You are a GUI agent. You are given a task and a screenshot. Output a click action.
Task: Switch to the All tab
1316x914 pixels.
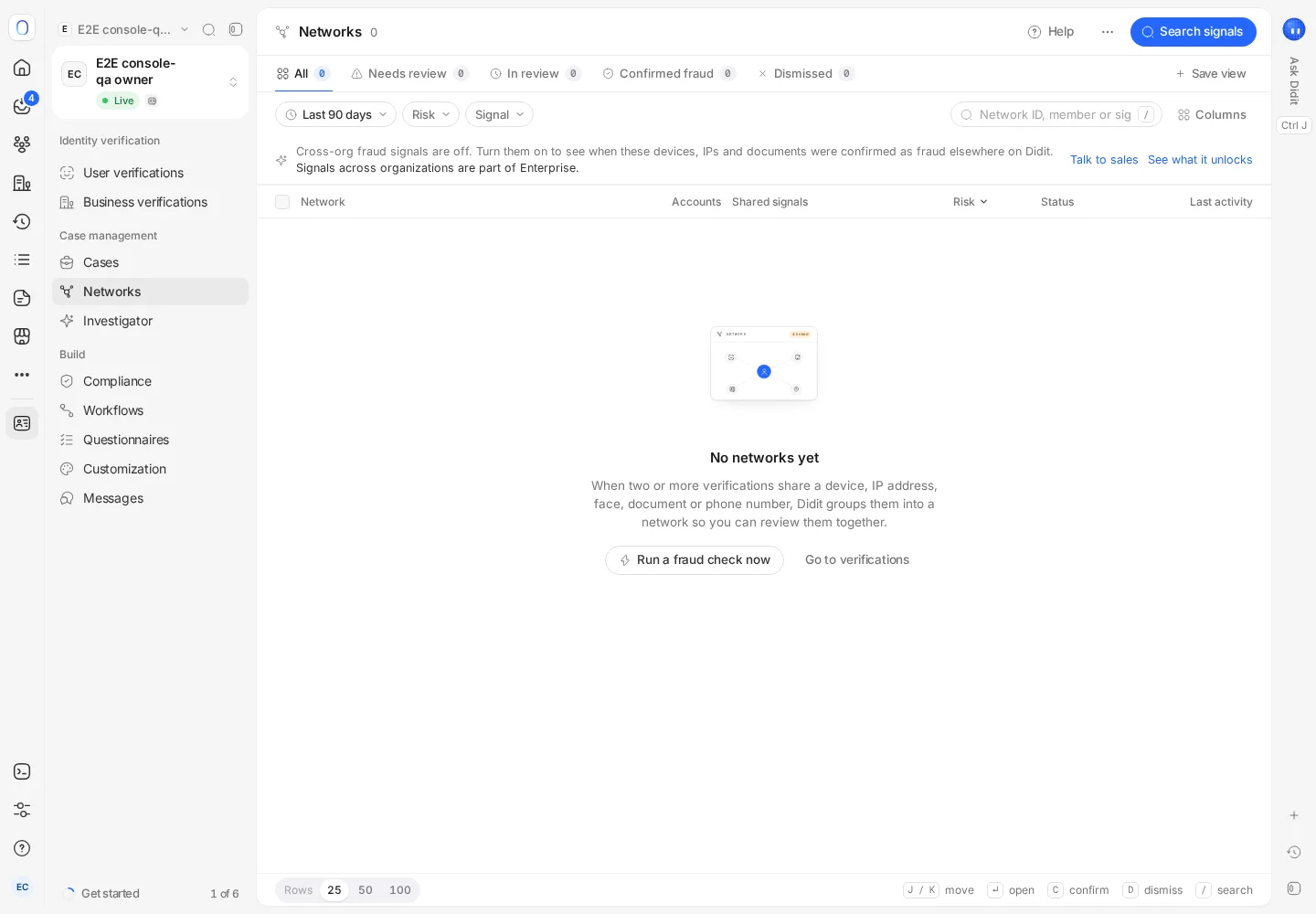[303, 73]
